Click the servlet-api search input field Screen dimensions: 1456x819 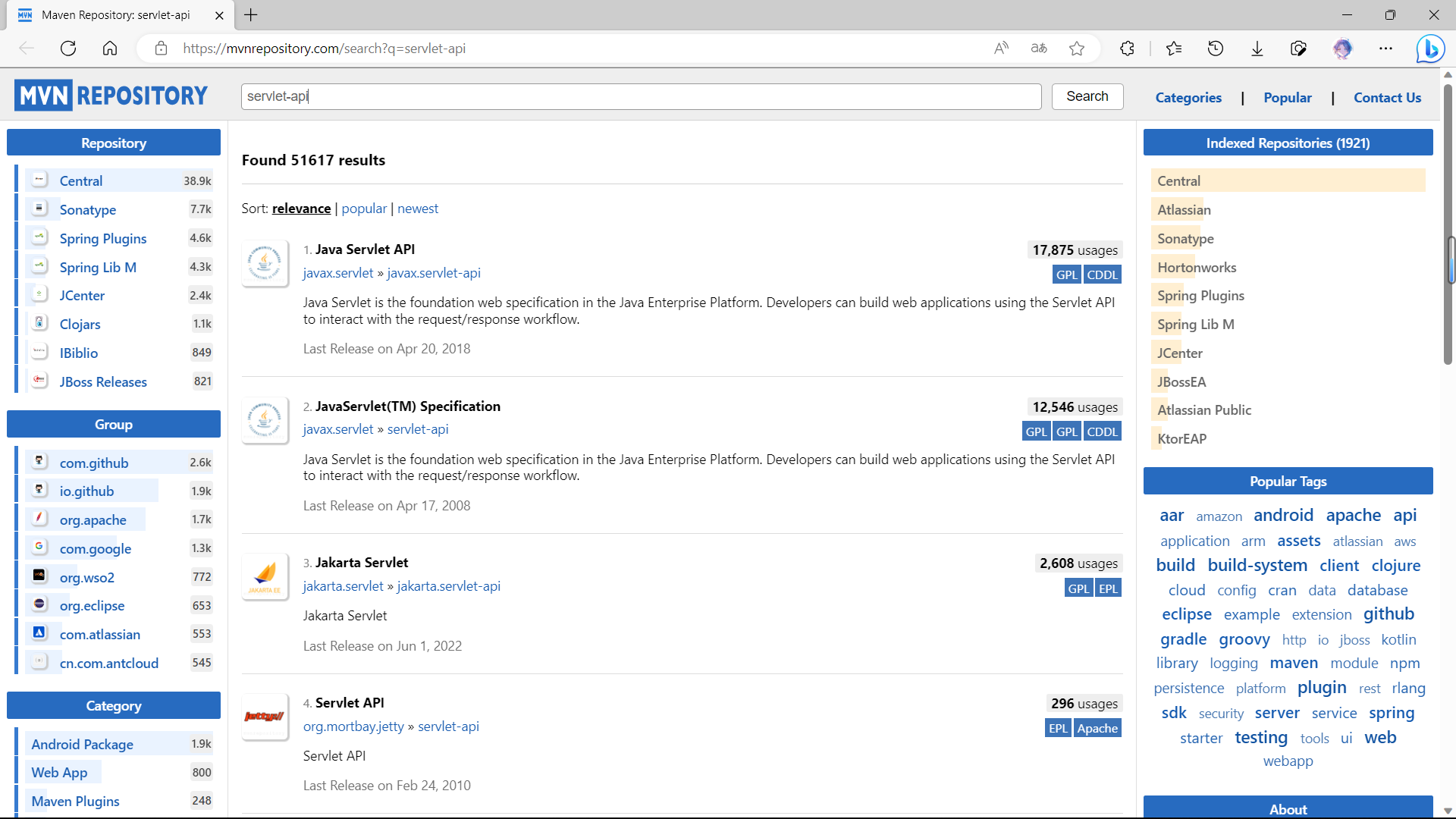click(641, 96)
